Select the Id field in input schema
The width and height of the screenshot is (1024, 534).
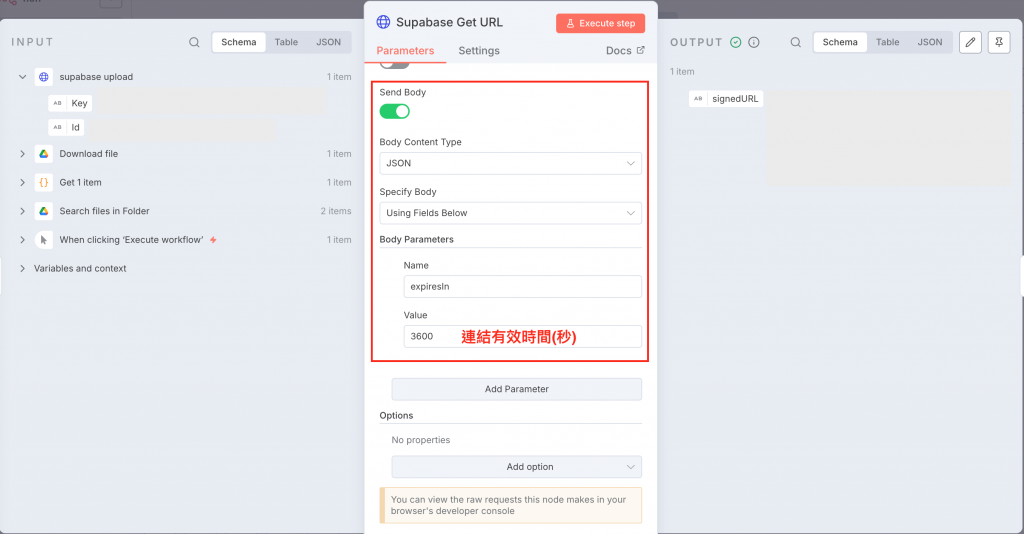(66, 127)
